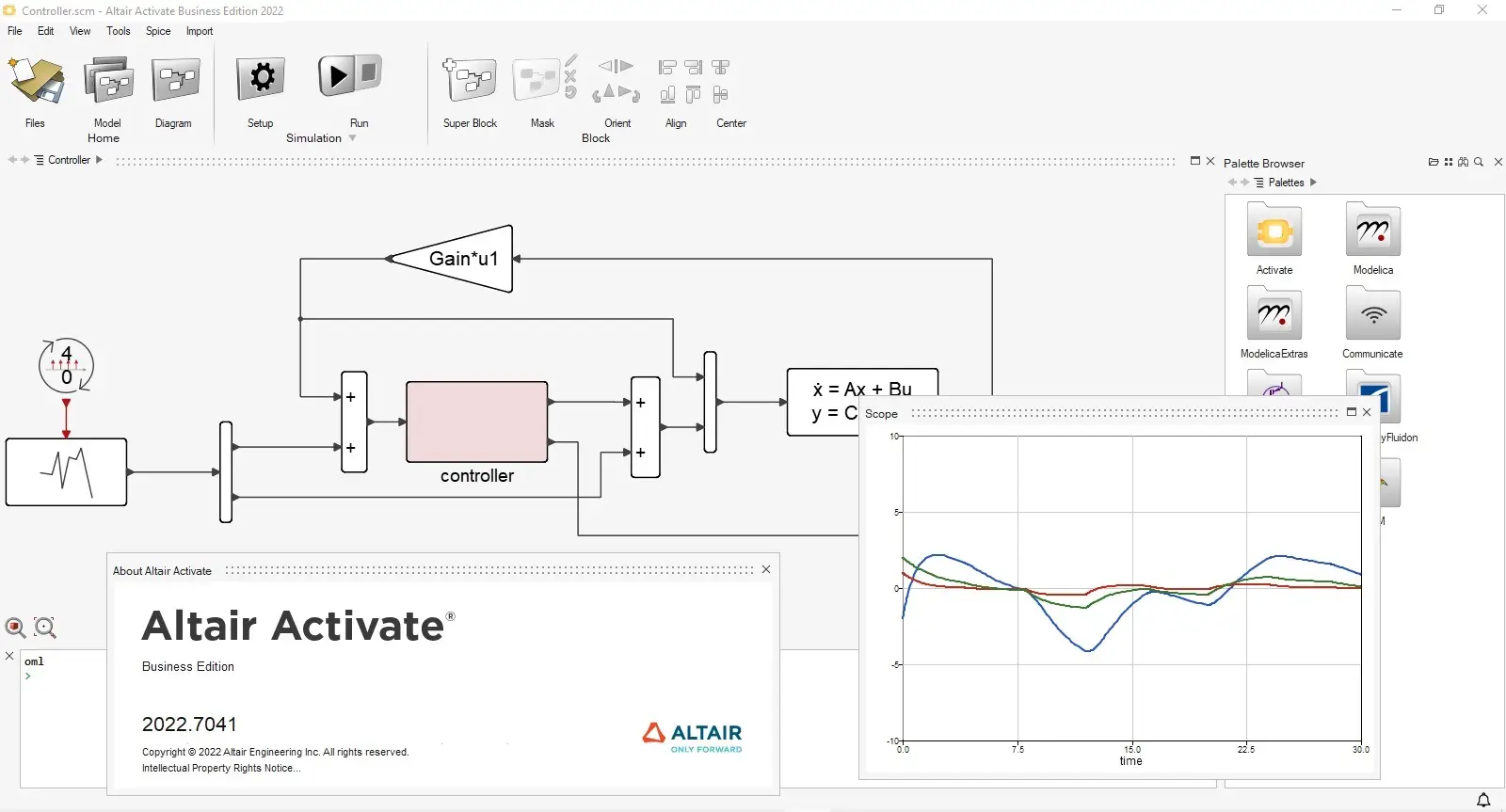Click the Model toolbar icon
This screenshot has width=1506, height=812.
(108, 81)
